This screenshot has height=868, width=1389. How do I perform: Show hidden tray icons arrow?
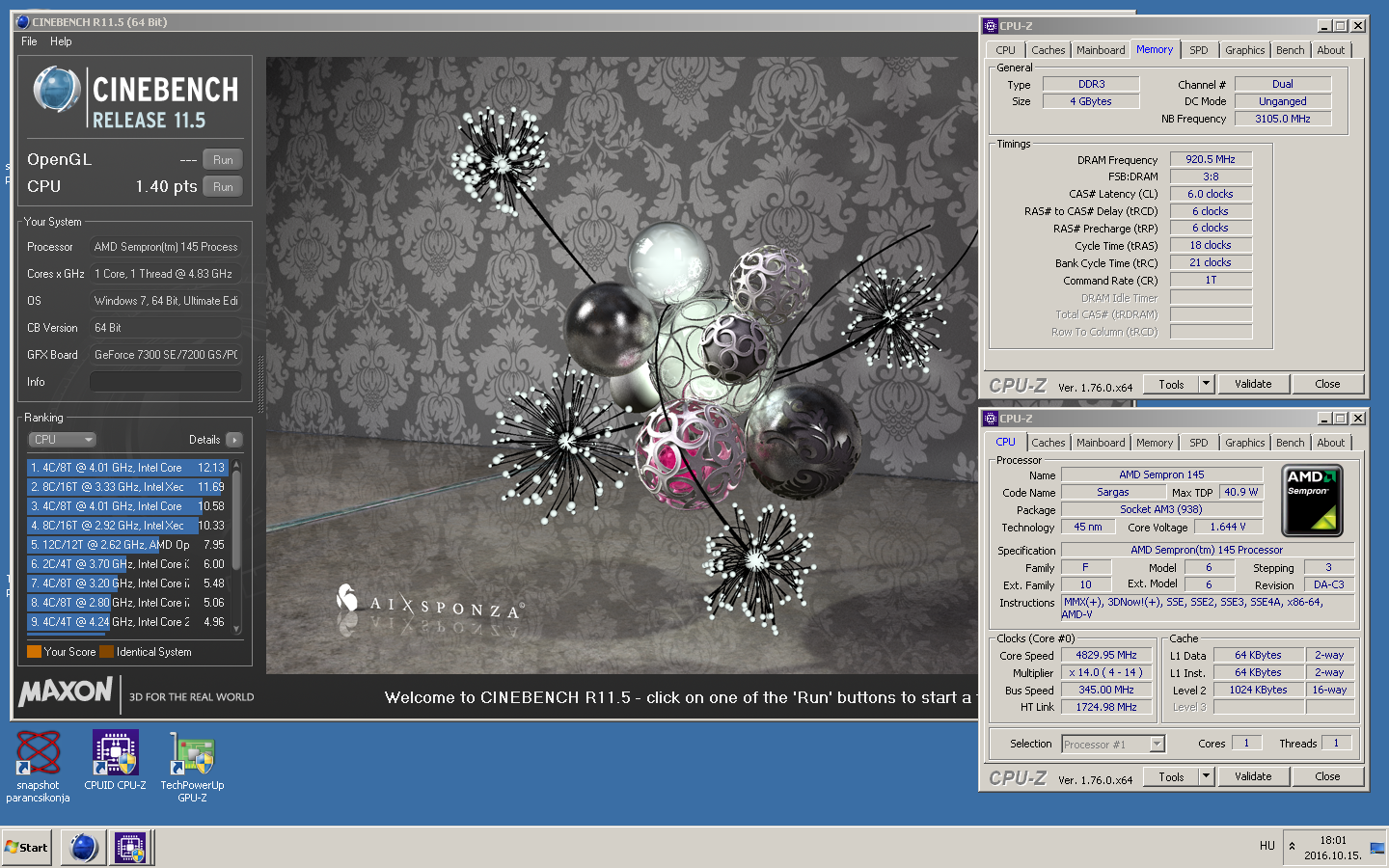[x=1292, y=847]
